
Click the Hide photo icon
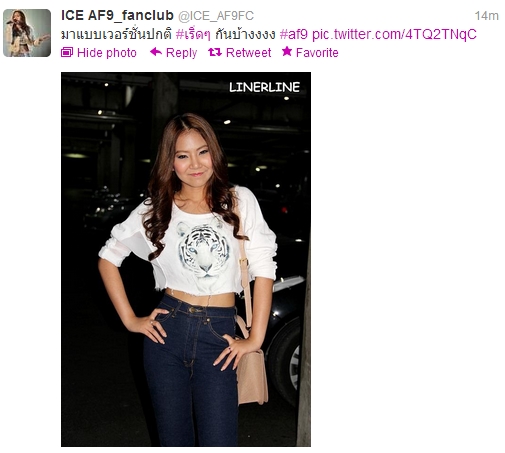(67, 52)
